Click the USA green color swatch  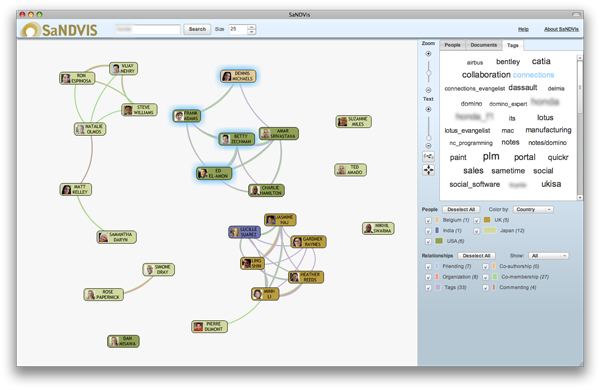pyautogui.click(x=439, y=241)
